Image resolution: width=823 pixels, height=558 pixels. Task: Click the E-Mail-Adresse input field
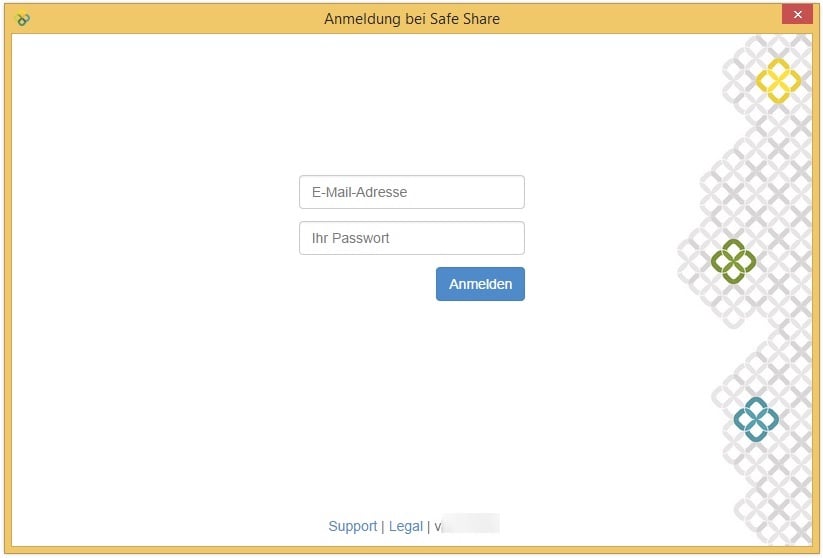(412, 192)
